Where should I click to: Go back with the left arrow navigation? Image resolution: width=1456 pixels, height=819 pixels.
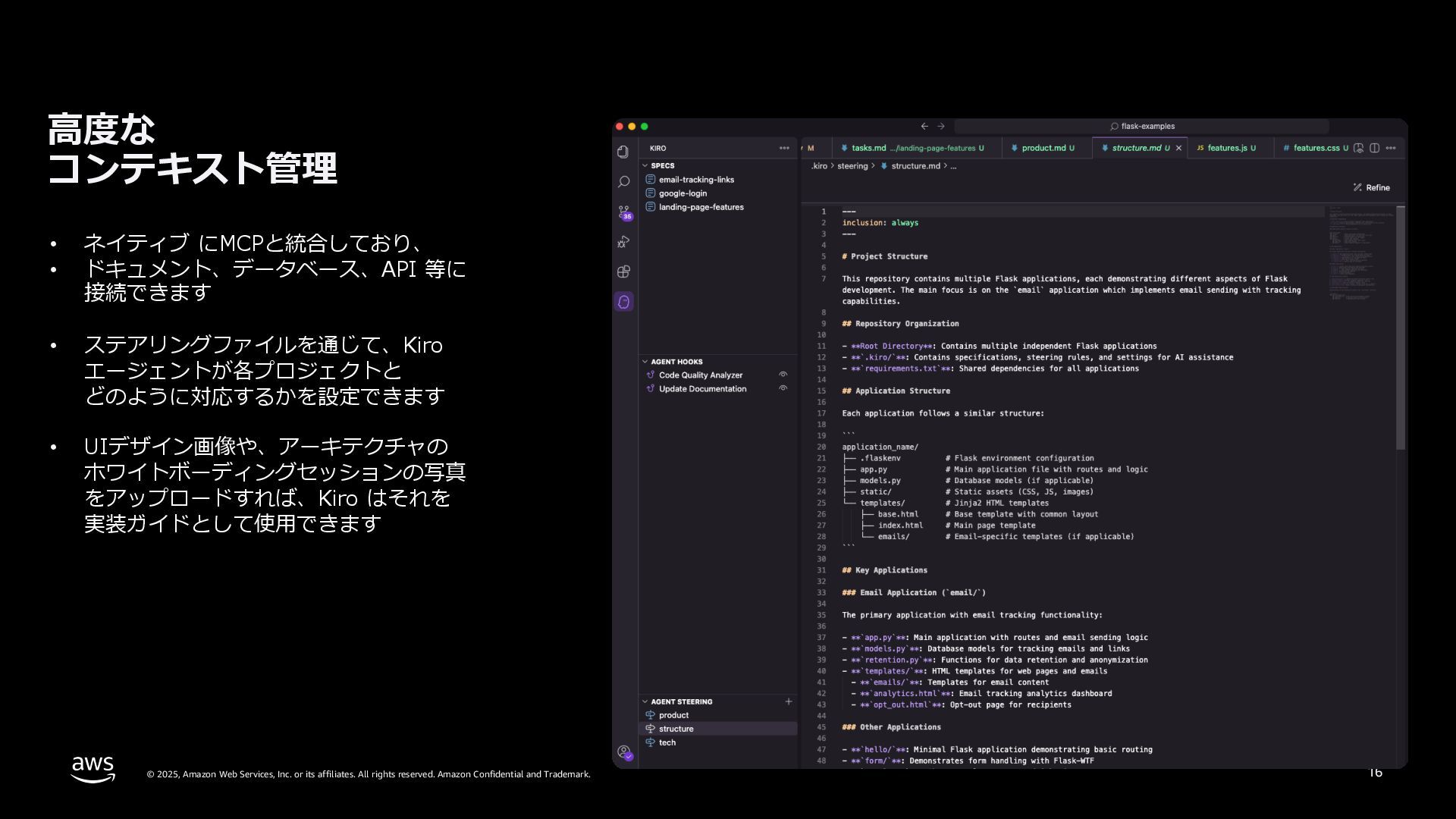click(924, 127)
